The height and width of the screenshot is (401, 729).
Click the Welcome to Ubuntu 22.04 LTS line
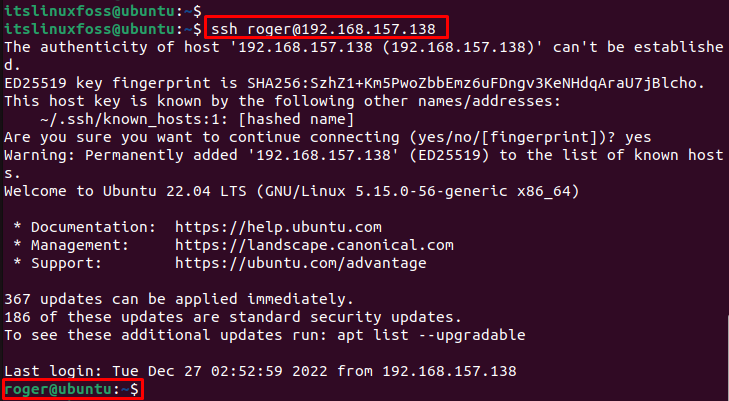pos(292,191)
